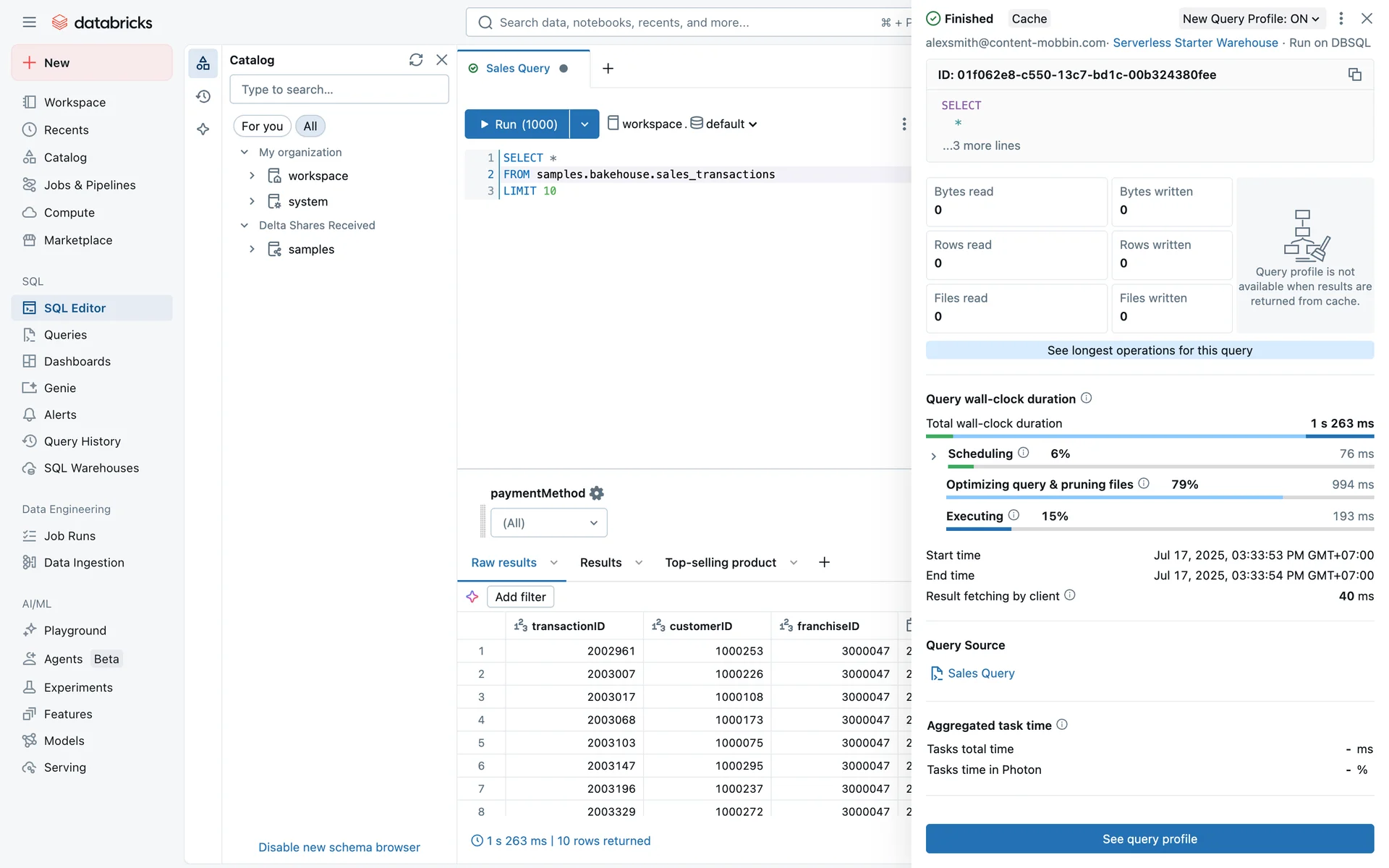The height and width of the screenshot is (868, 1389).
Task: Copy the query ID with copy icon
Action: pyautogui.click(x=1354, y=75)
